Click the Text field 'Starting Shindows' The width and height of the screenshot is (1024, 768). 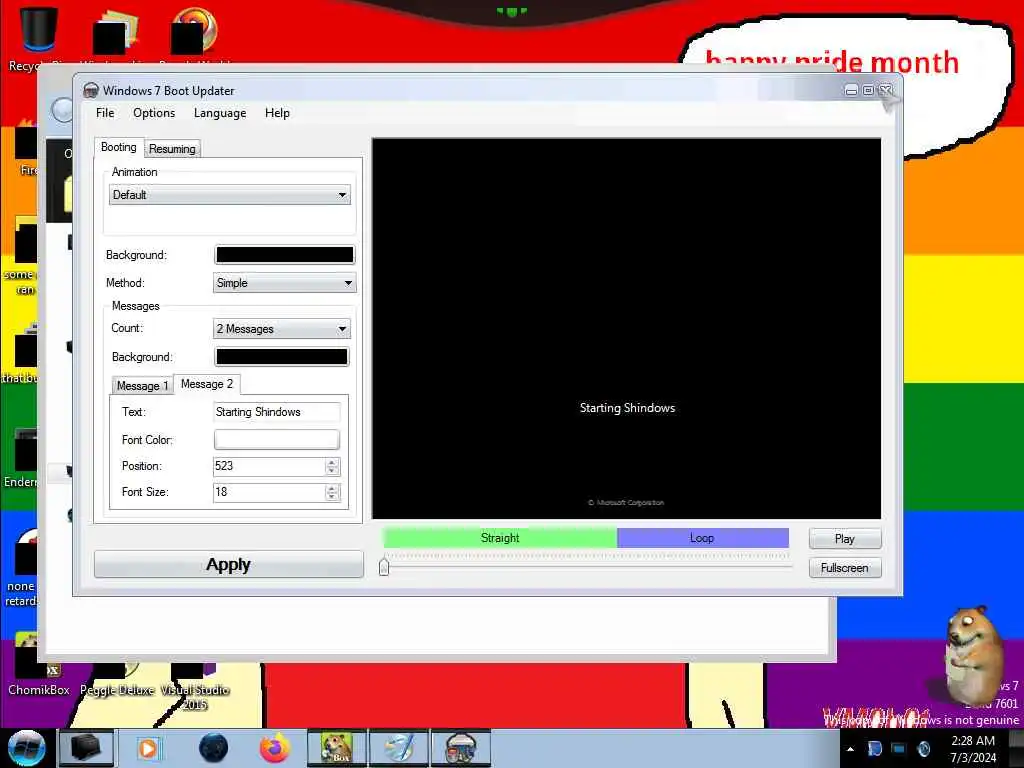pos(277,412)
